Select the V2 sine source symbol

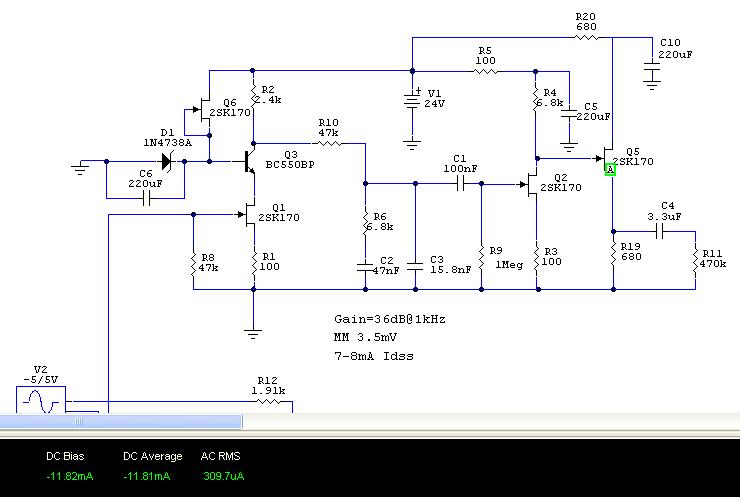[x=41, y=400]
